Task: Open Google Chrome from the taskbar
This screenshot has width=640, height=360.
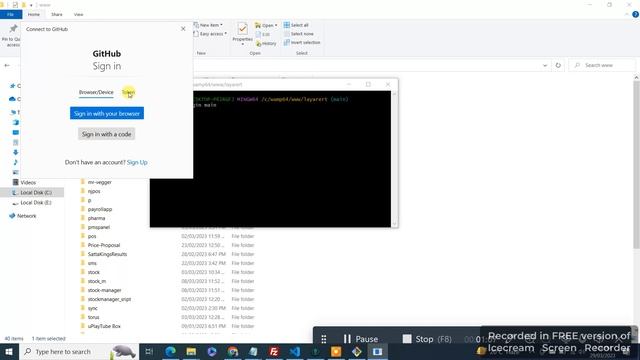Action: coord(233,351)
